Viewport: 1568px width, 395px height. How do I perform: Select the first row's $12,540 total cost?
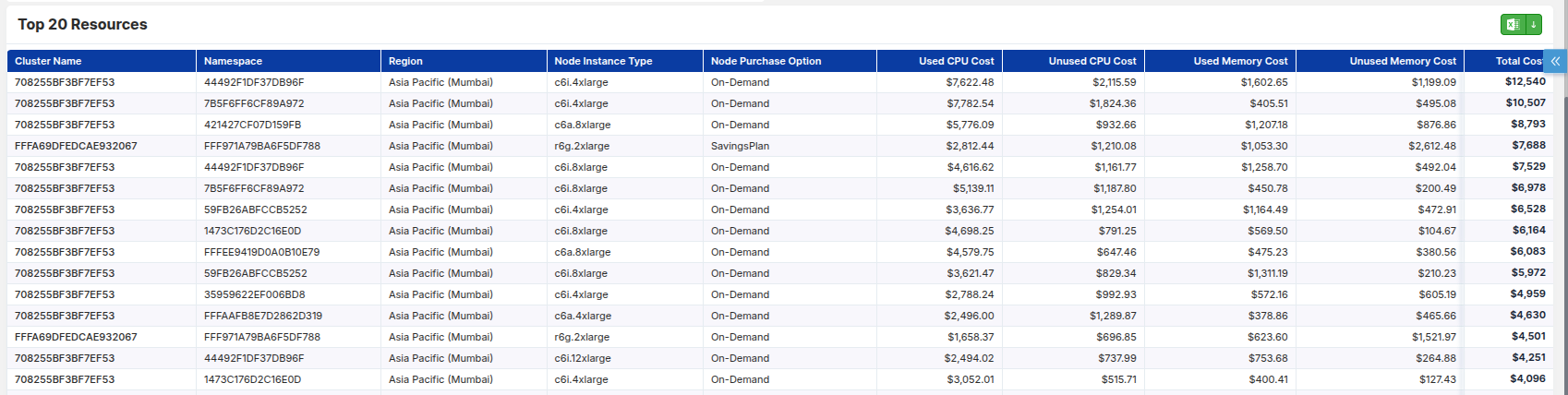(1525, 82)
